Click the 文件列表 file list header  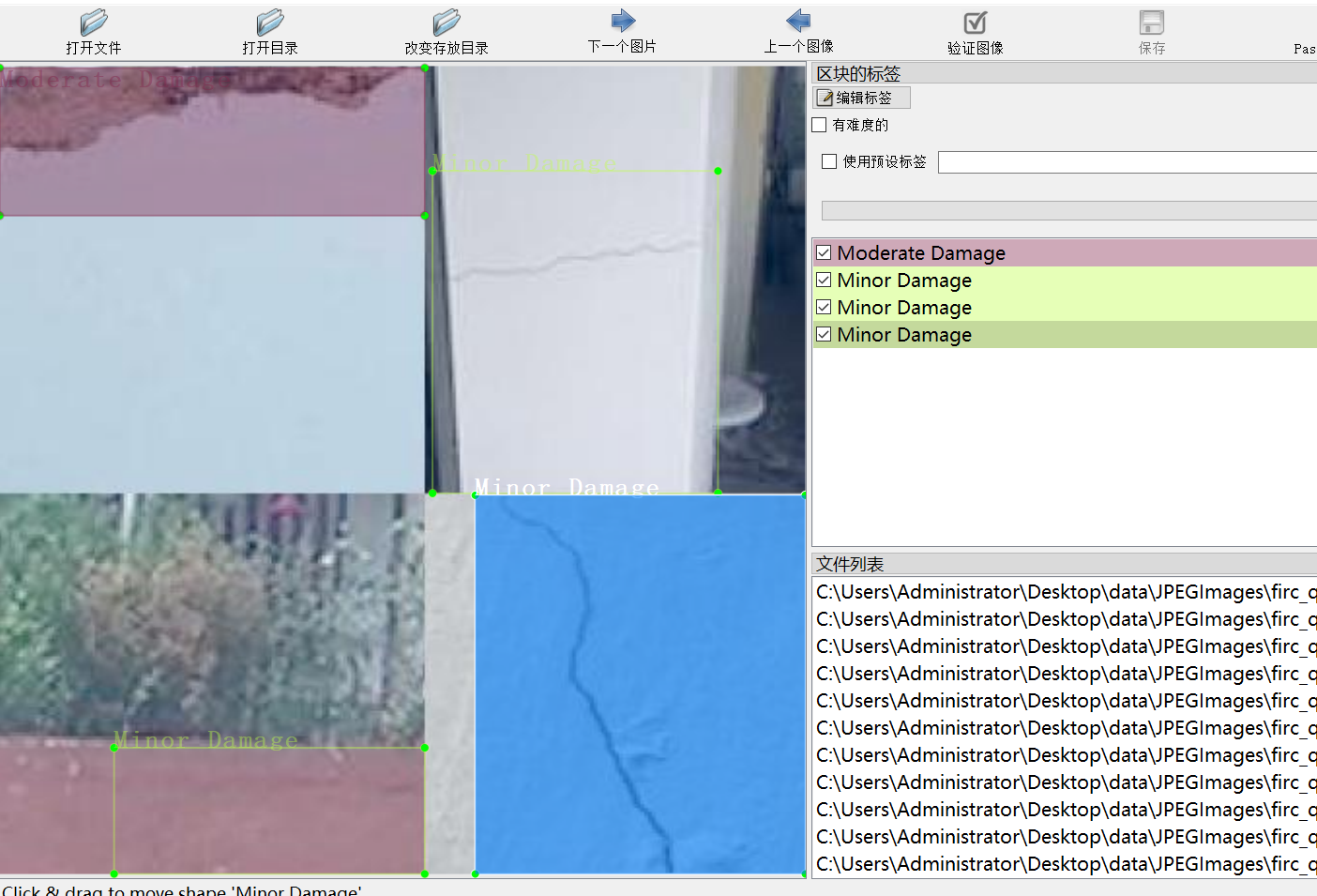pos(1065,564)
